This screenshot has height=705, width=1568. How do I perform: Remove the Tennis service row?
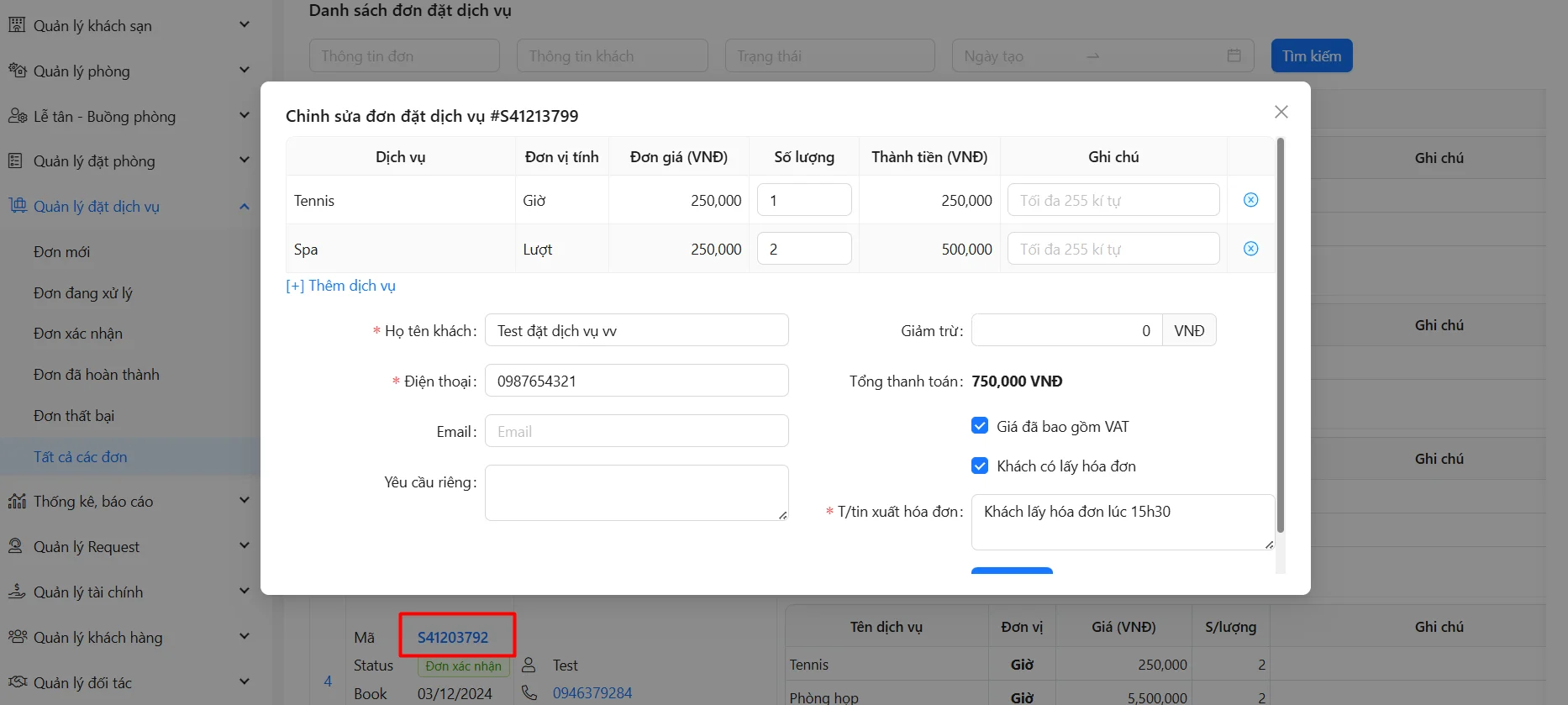click(x=1250, y=200)
